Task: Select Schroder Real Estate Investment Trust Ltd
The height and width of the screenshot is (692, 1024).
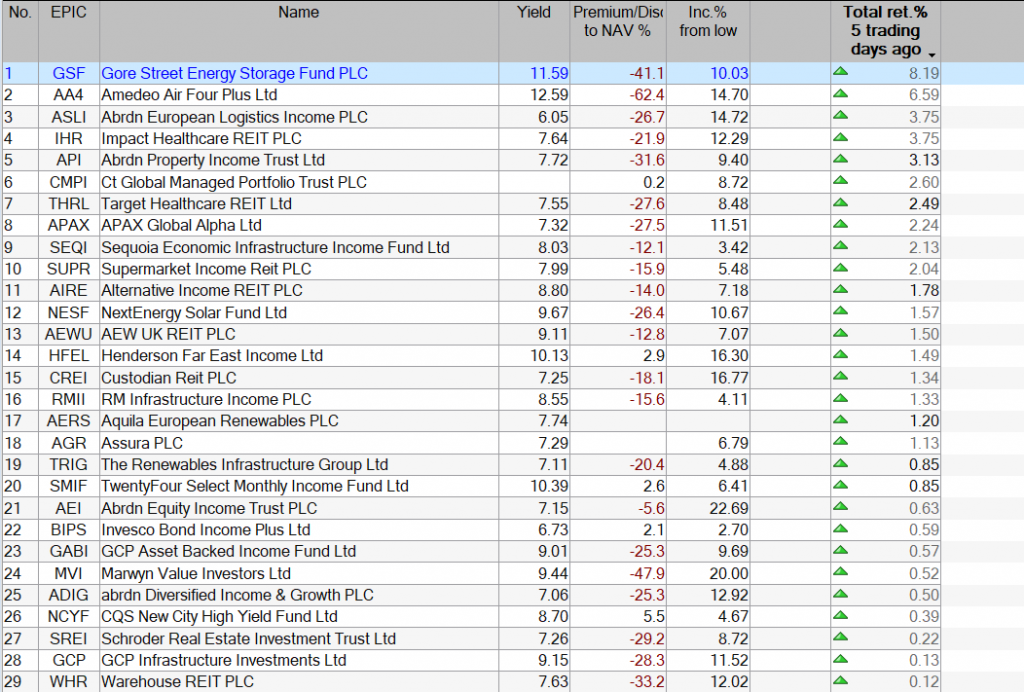Action: [x=249, y=639]
